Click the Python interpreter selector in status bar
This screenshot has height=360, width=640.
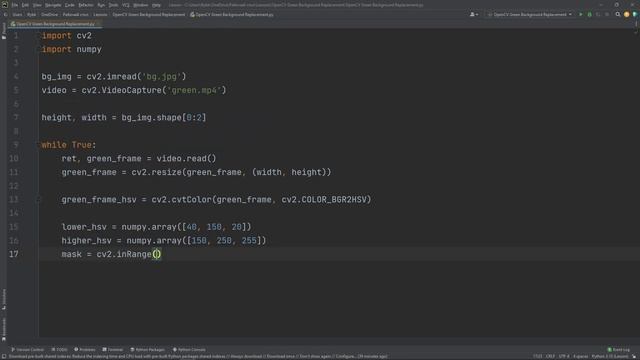tap(610, 357)
